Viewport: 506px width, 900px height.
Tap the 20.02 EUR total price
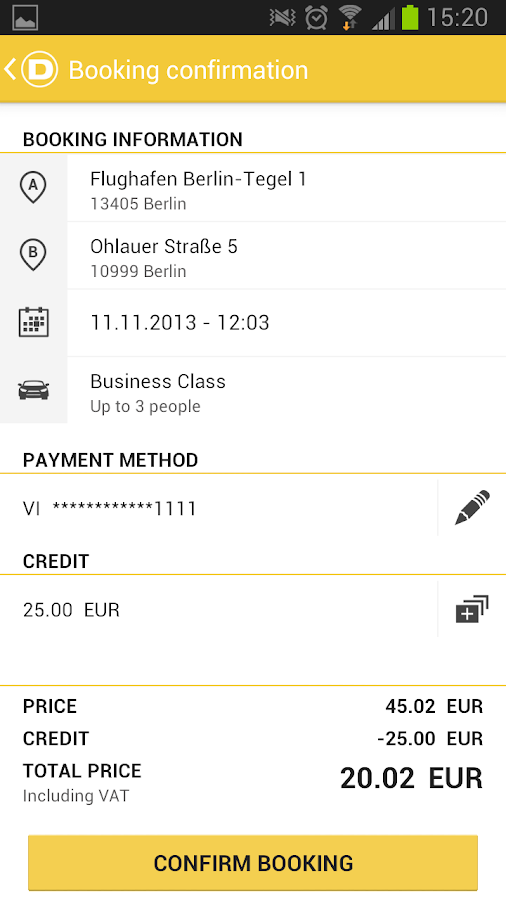pos(411,779)
